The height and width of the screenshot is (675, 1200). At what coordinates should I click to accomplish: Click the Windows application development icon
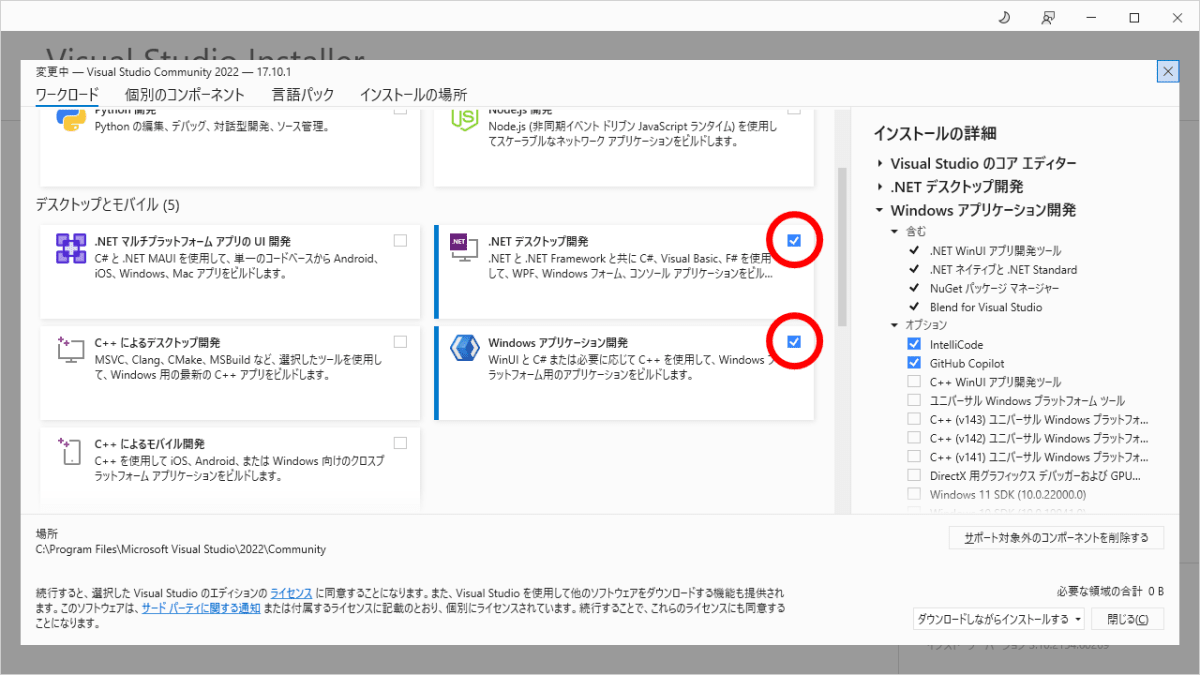464,348
